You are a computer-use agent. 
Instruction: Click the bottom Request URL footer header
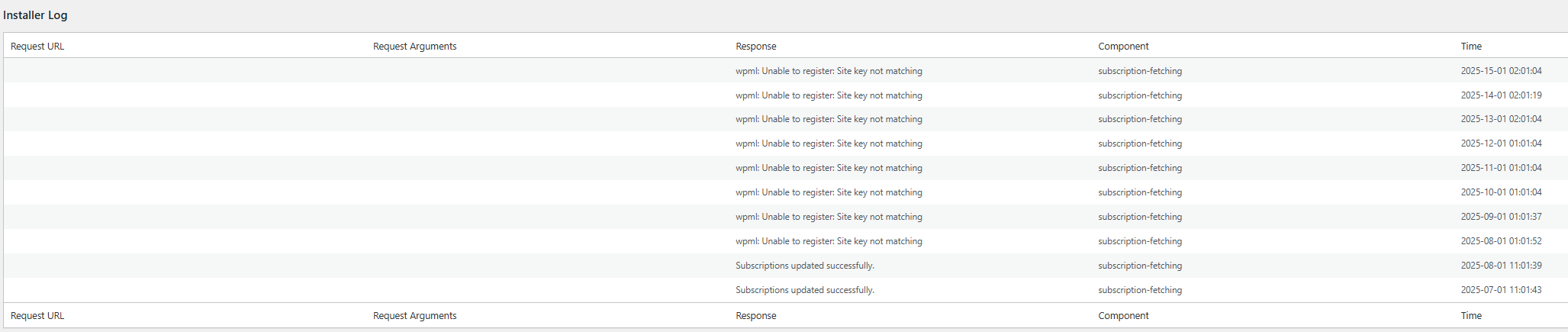point(37,316)
